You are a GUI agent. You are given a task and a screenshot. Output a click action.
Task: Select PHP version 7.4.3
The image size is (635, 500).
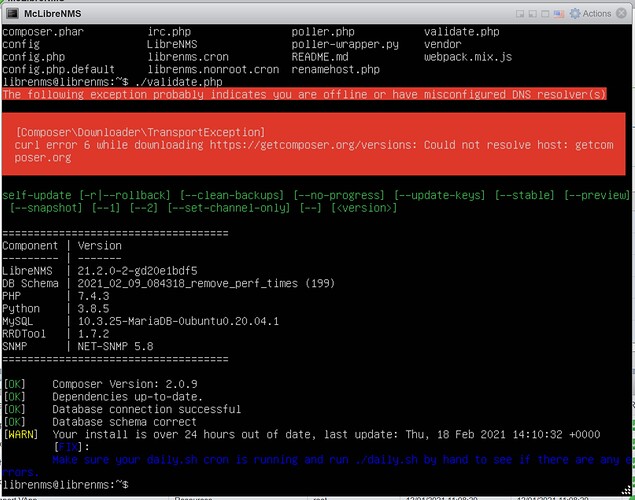93,296
